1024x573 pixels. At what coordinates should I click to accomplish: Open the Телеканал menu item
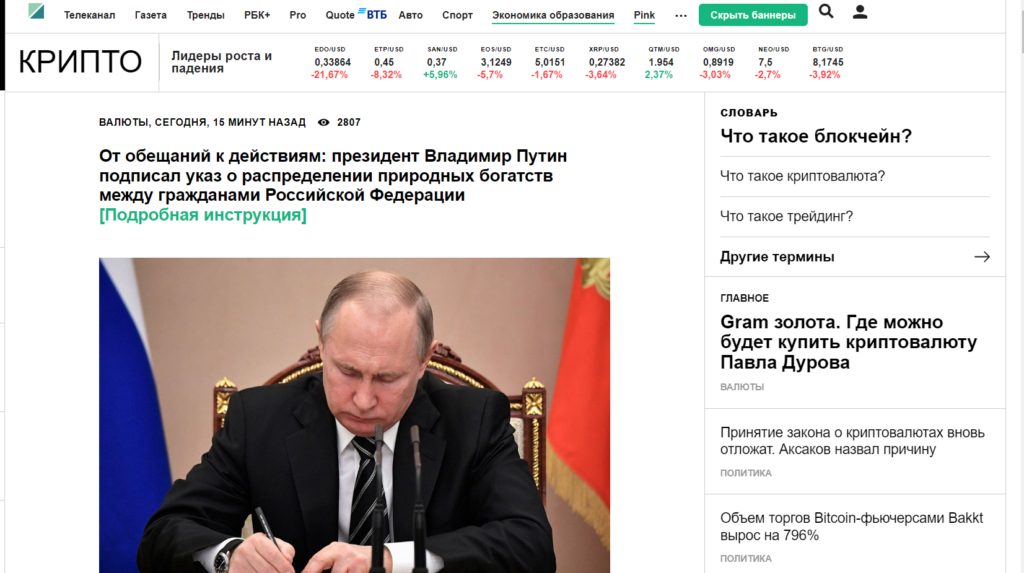click(89, 15)
